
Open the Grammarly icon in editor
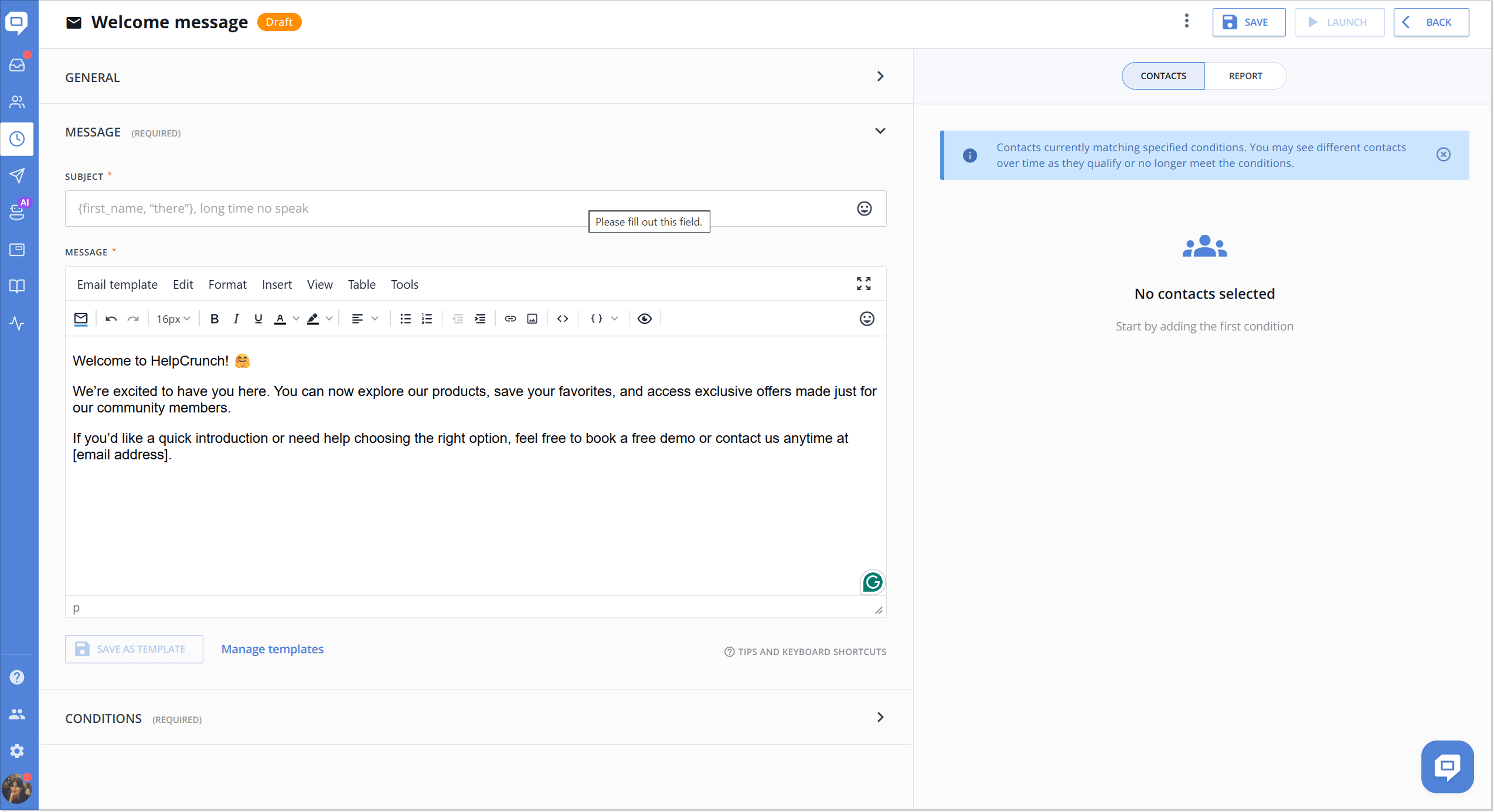click(872, 582)
